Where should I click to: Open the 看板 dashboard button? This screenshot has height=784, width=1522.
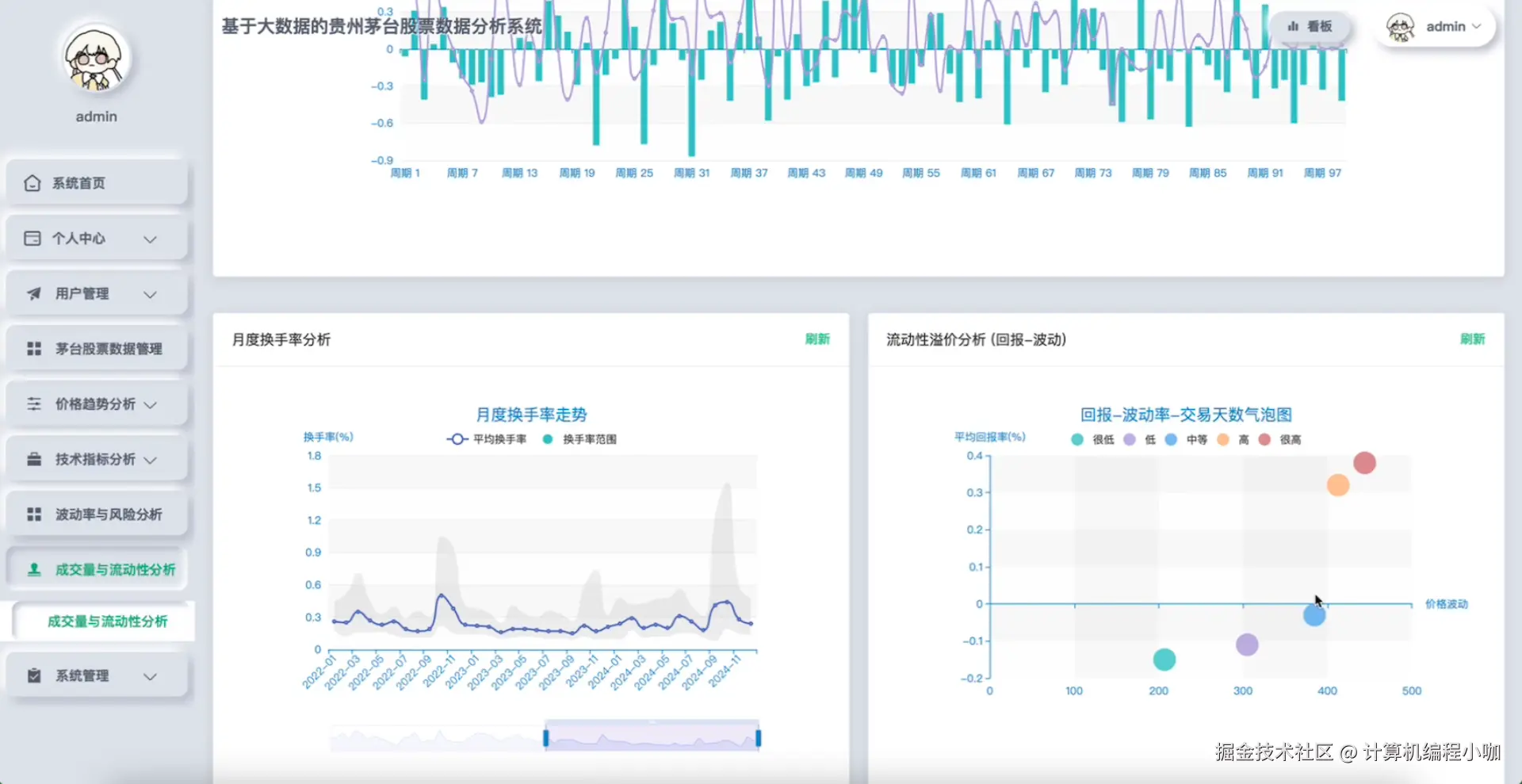coord(1310,26)
